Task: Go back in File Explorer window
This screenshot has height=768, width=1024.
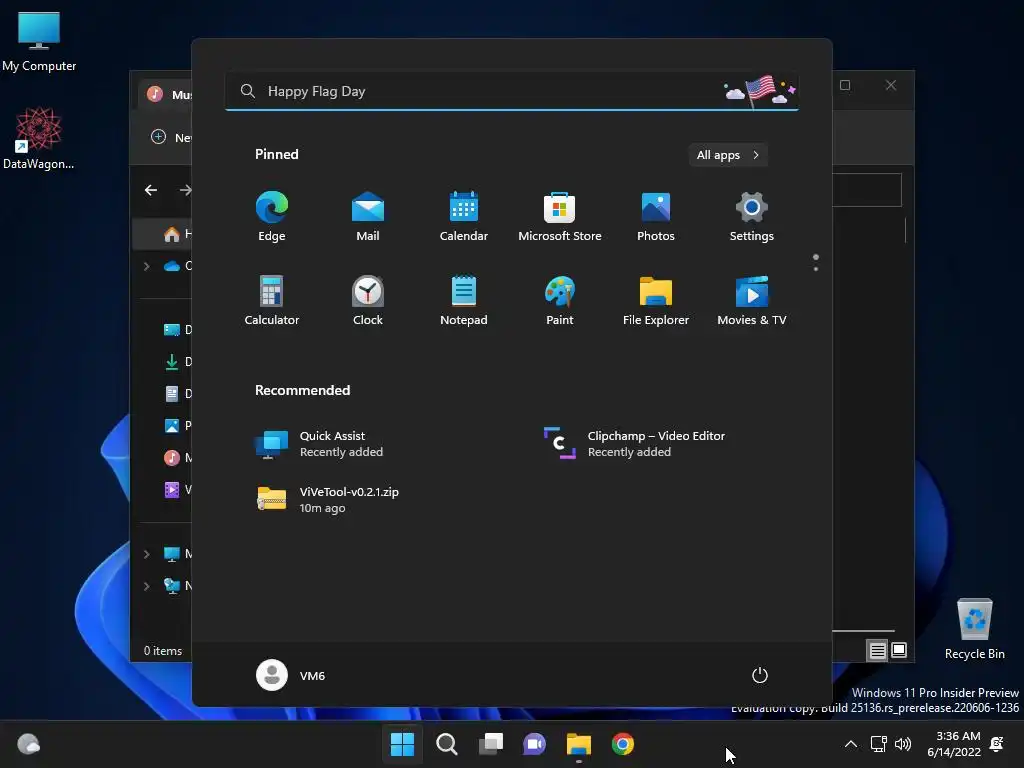Action: 151,190
